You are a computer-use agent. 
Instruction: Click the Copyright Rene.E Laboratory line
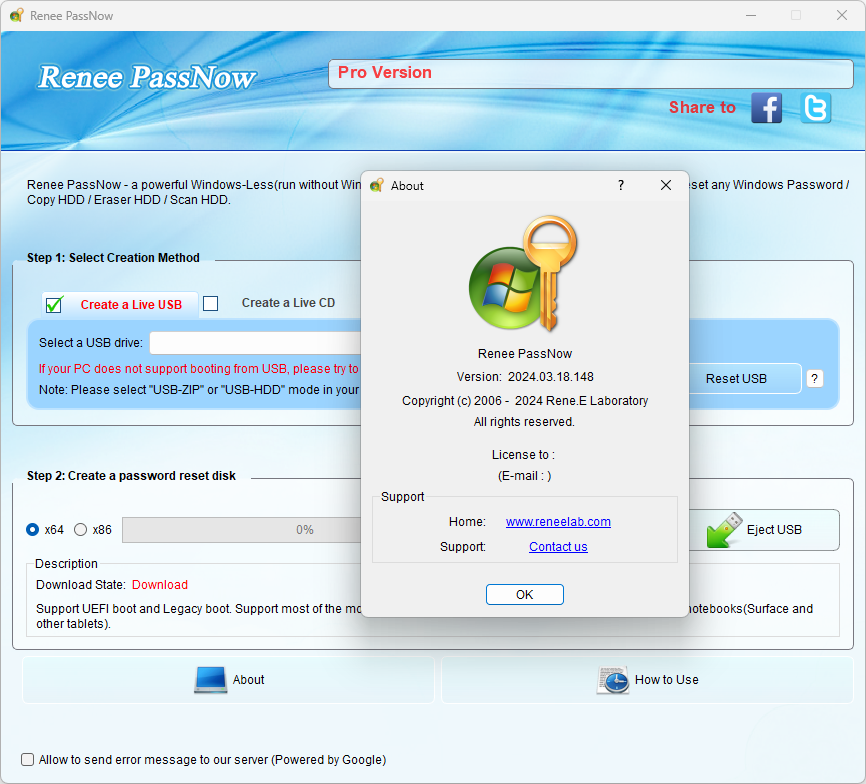pyautogui.click(x=525, y=401)
